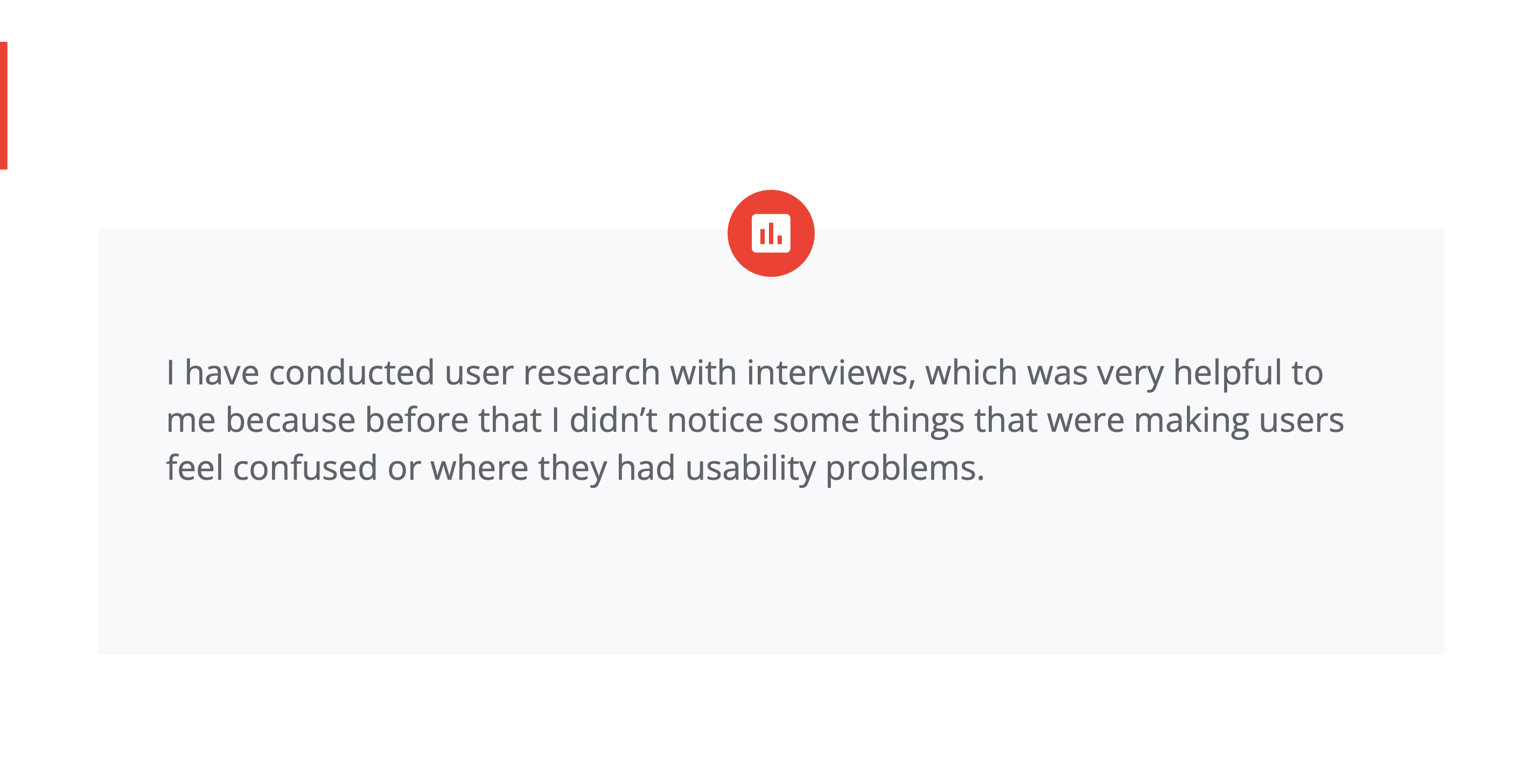Click the word "interviews" in the text
The width and height of the screenshot is (1524, 784).
coord(830,373)
